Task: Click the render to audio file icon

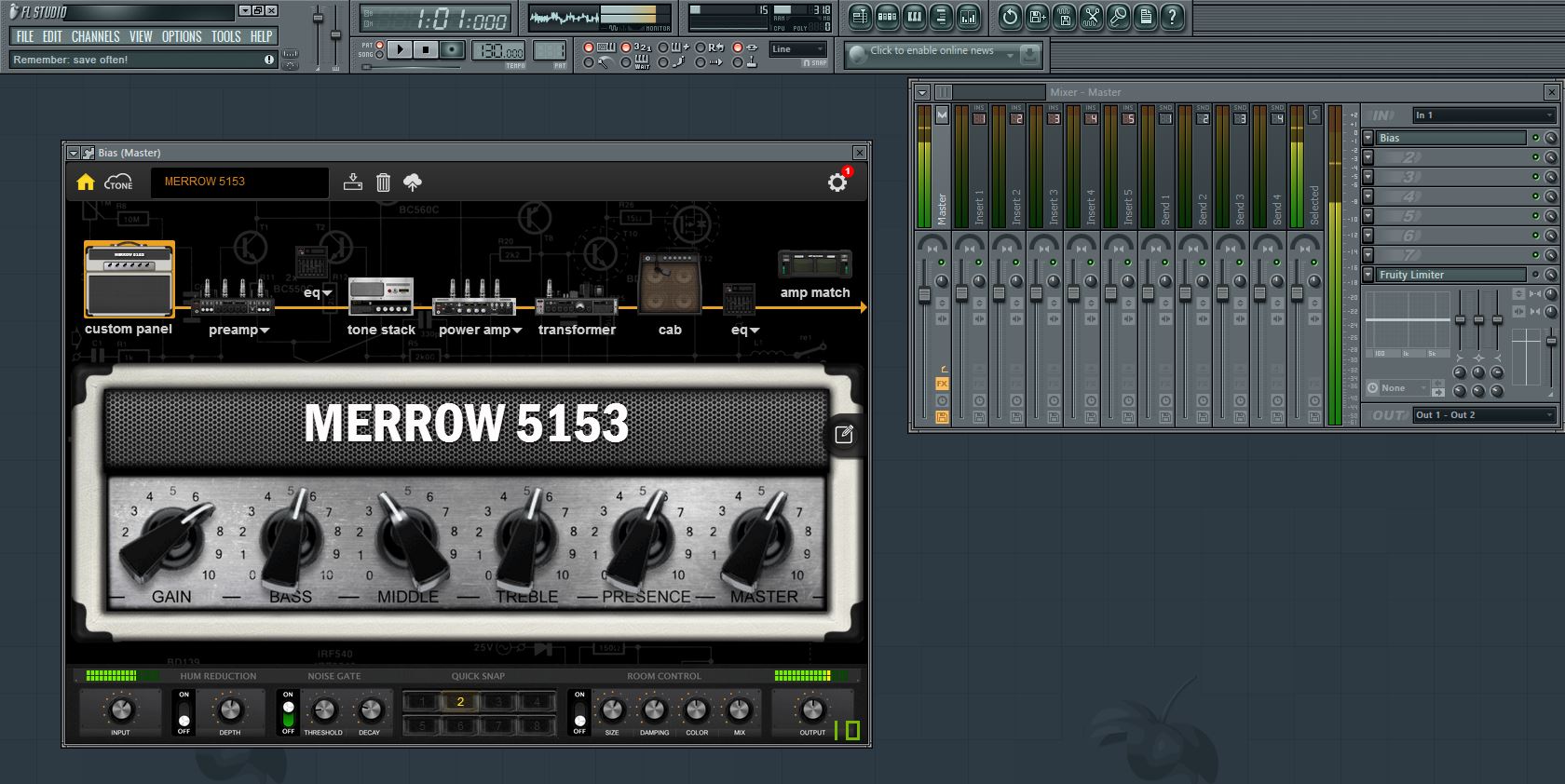Action: (1064, 16)
